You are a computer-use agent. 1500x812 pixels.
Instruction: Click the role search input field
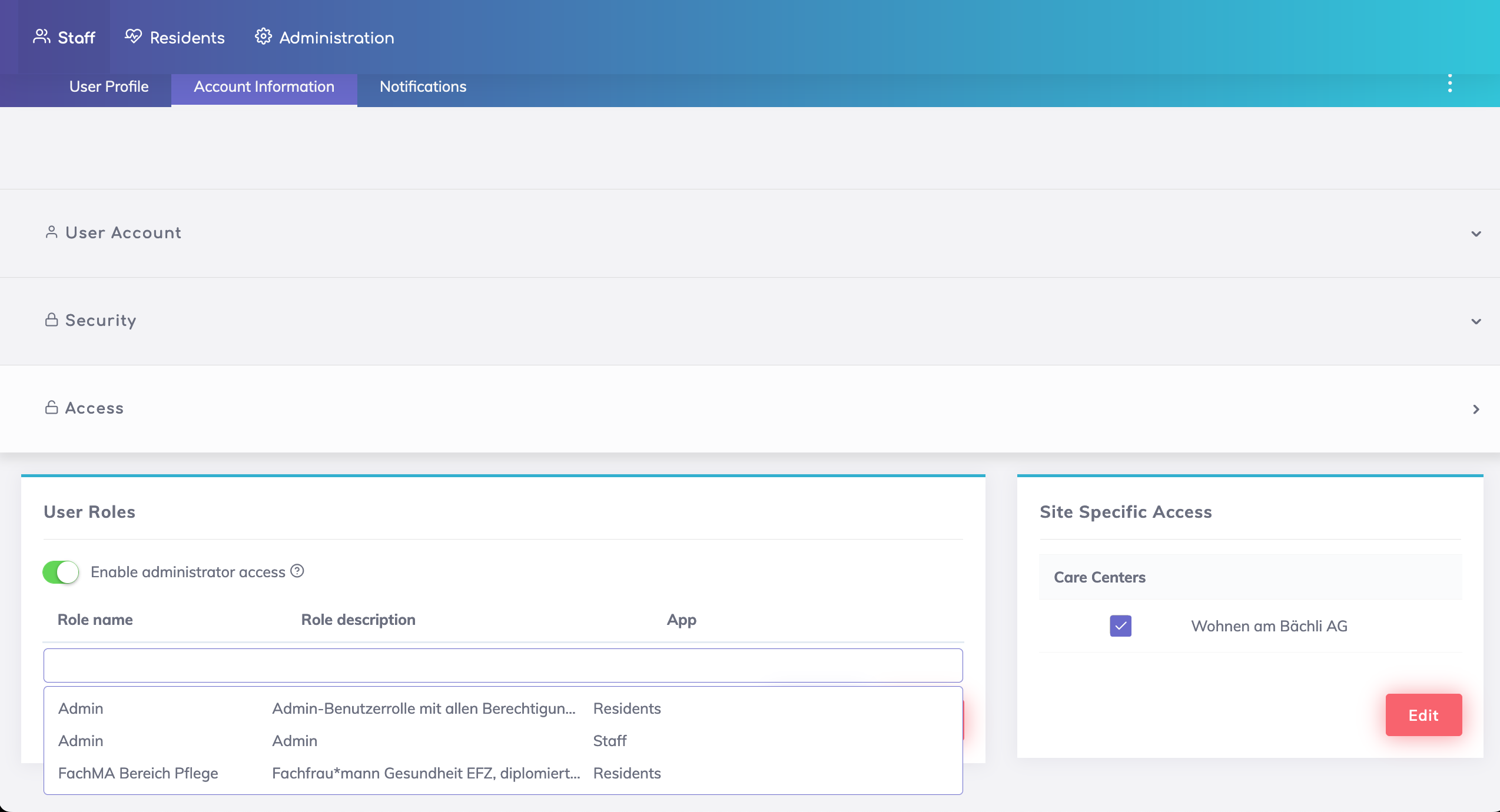pos(503,665)
